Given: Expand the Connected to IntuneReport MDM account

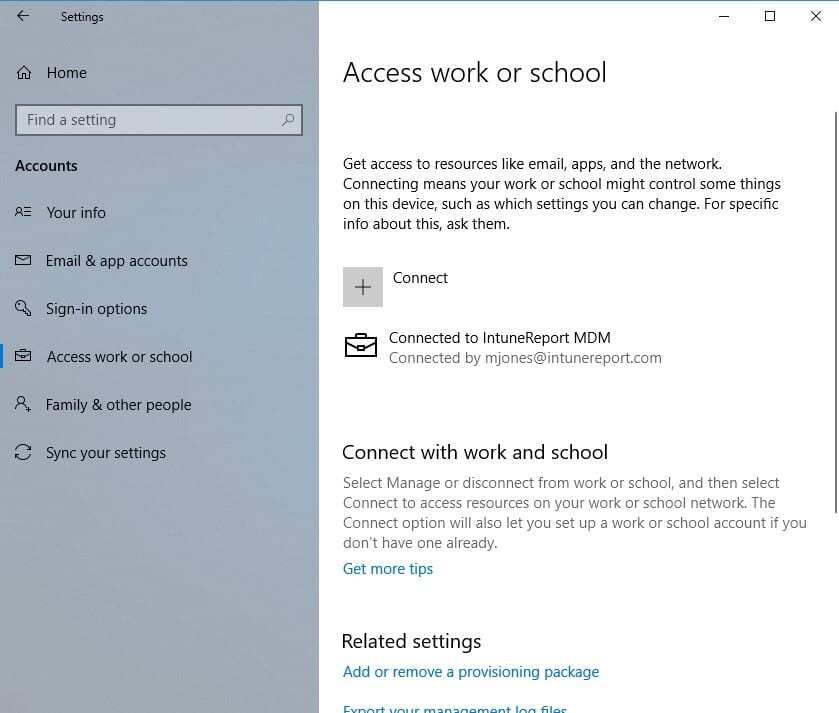Looking at the screenshot, I should 498,347.
